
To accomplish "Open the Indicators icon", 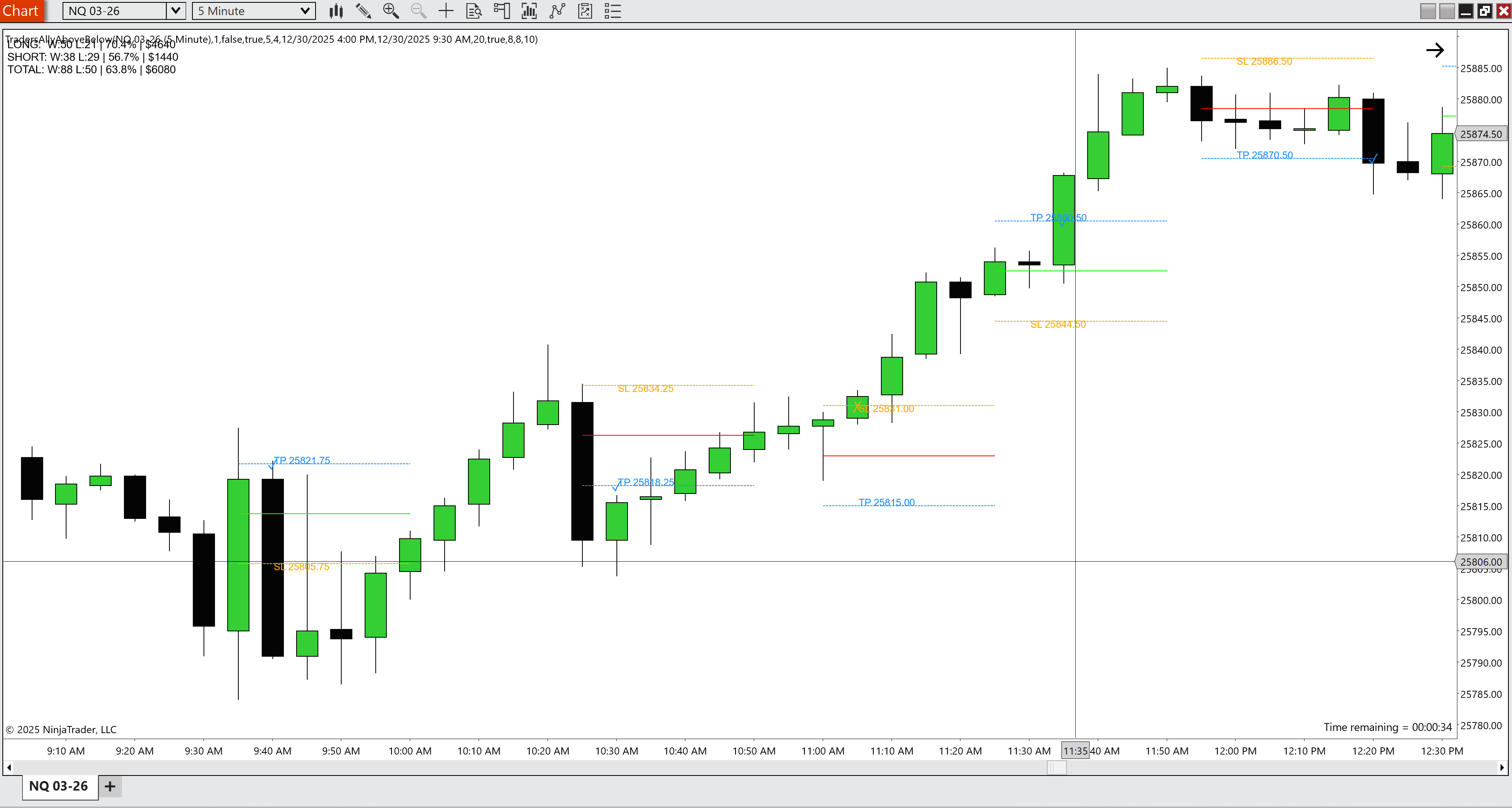I will pos(557,11).
